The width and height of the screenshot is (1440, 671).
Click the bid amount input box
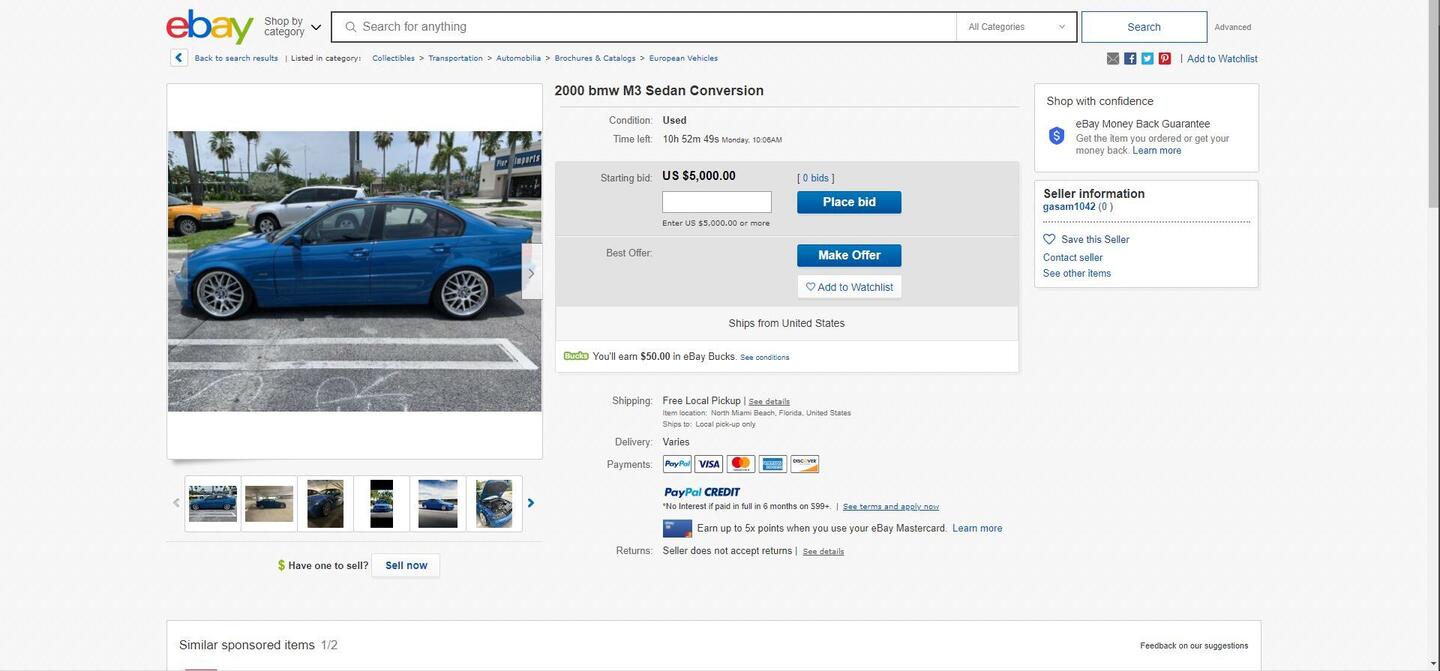coord(717,202)
